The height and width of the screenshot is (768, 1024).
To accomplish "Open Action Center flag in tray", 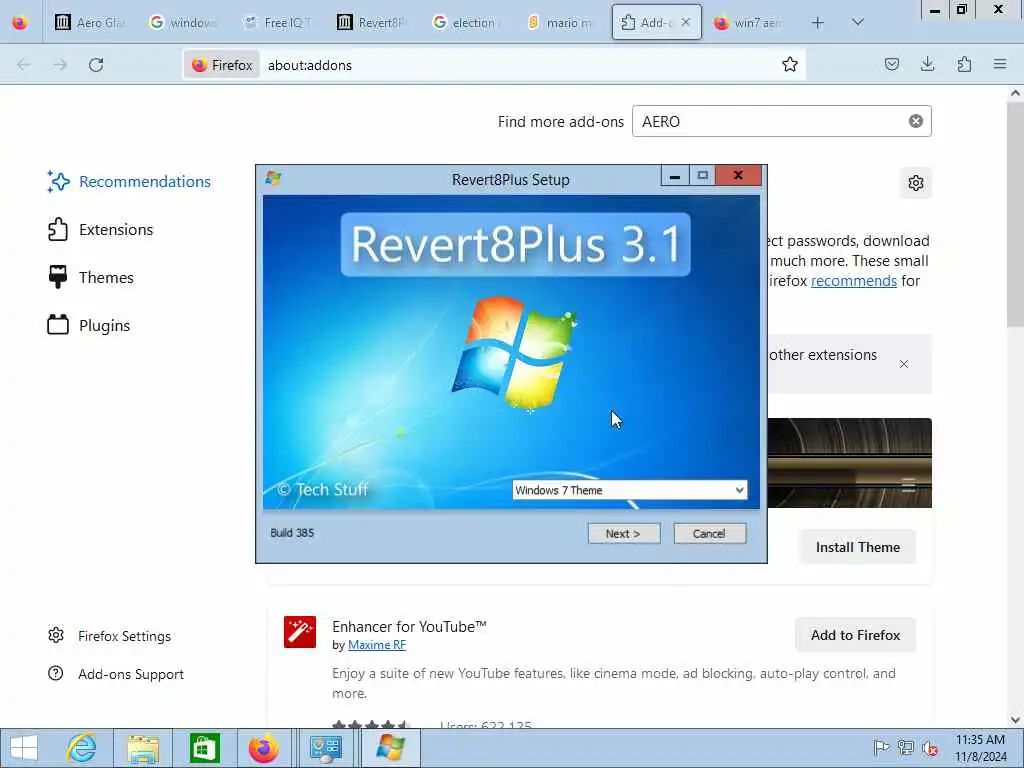I will (881, 748).
